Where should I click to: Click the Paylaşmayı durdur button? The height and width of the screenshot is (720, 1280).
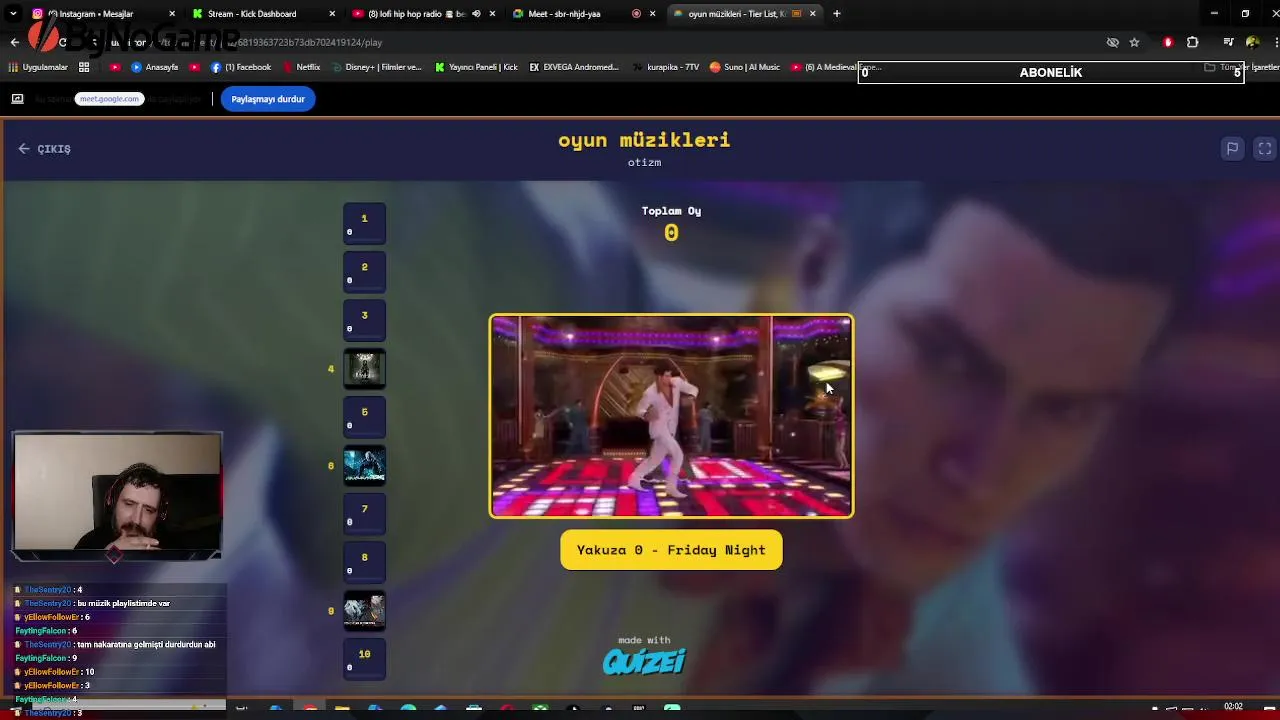point(268,99)
